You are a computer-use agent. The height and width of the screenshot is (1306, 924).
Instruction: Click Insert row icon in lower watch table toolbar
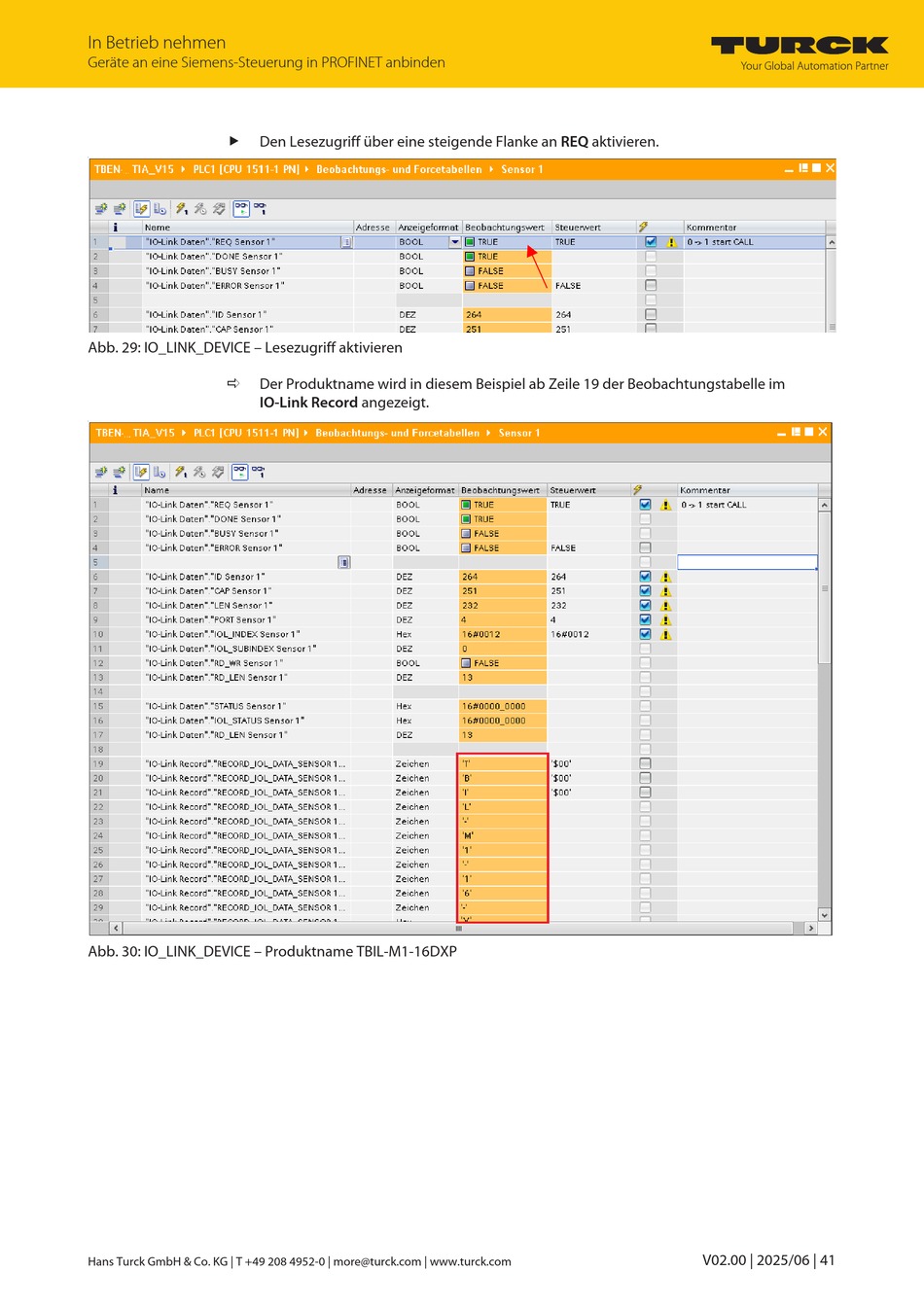(x=101, y=472)
